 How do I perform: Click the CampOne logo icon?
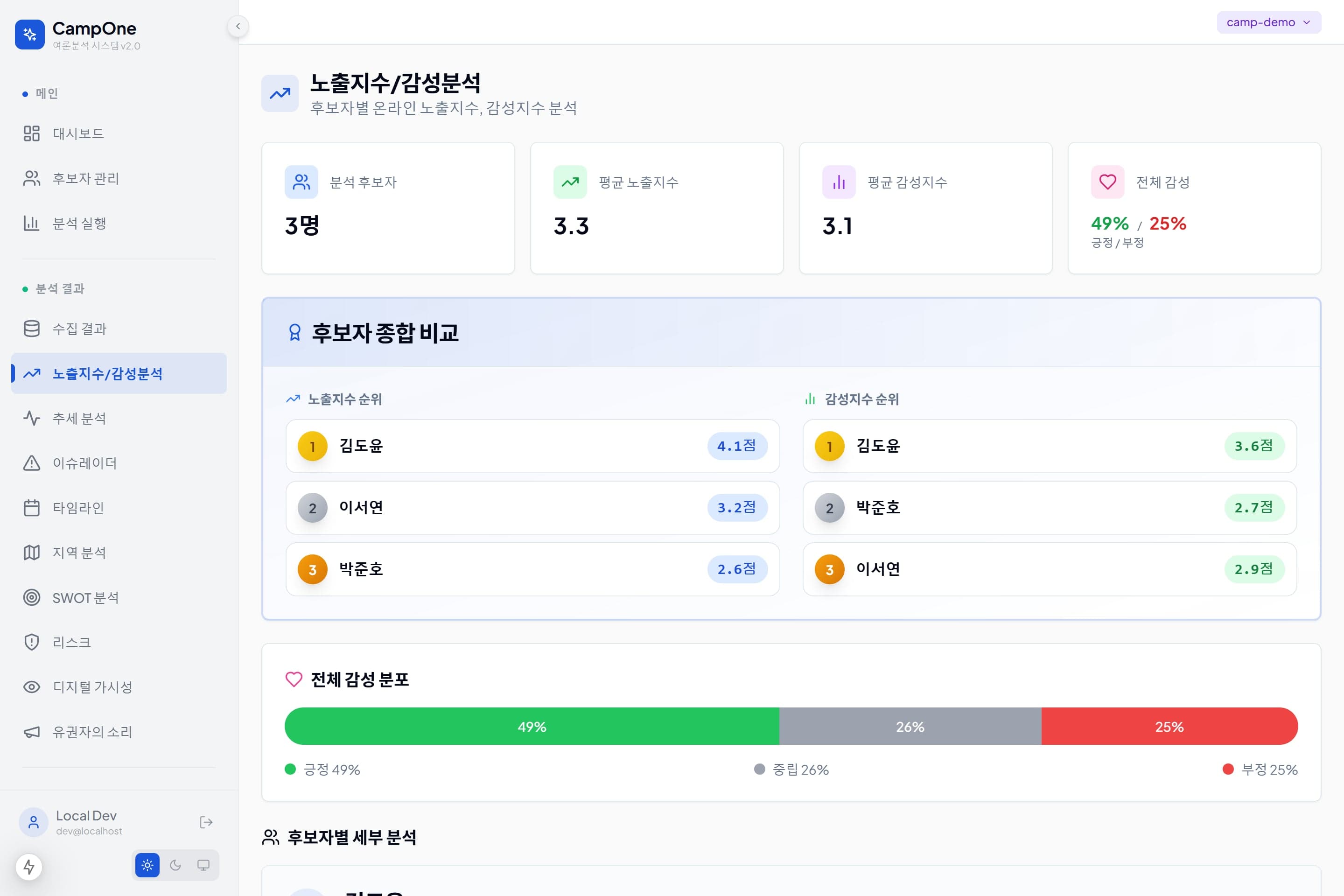pyautogui.click(x=30, y=35)
